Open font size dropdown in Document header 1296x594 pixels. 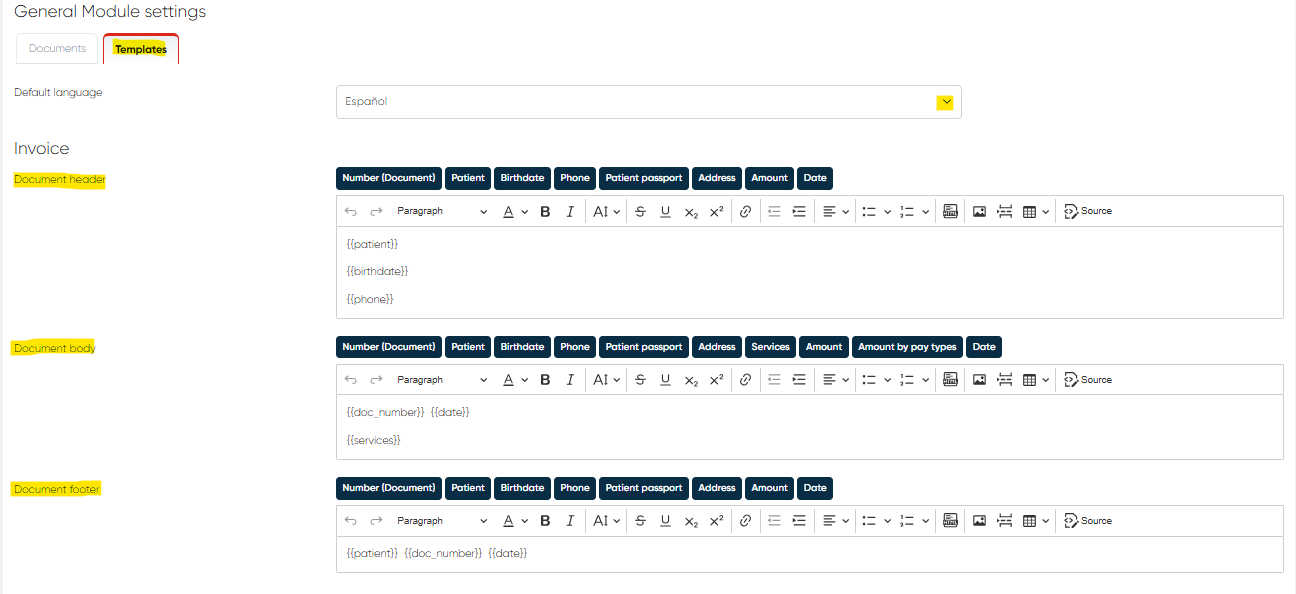pos(606,211)
